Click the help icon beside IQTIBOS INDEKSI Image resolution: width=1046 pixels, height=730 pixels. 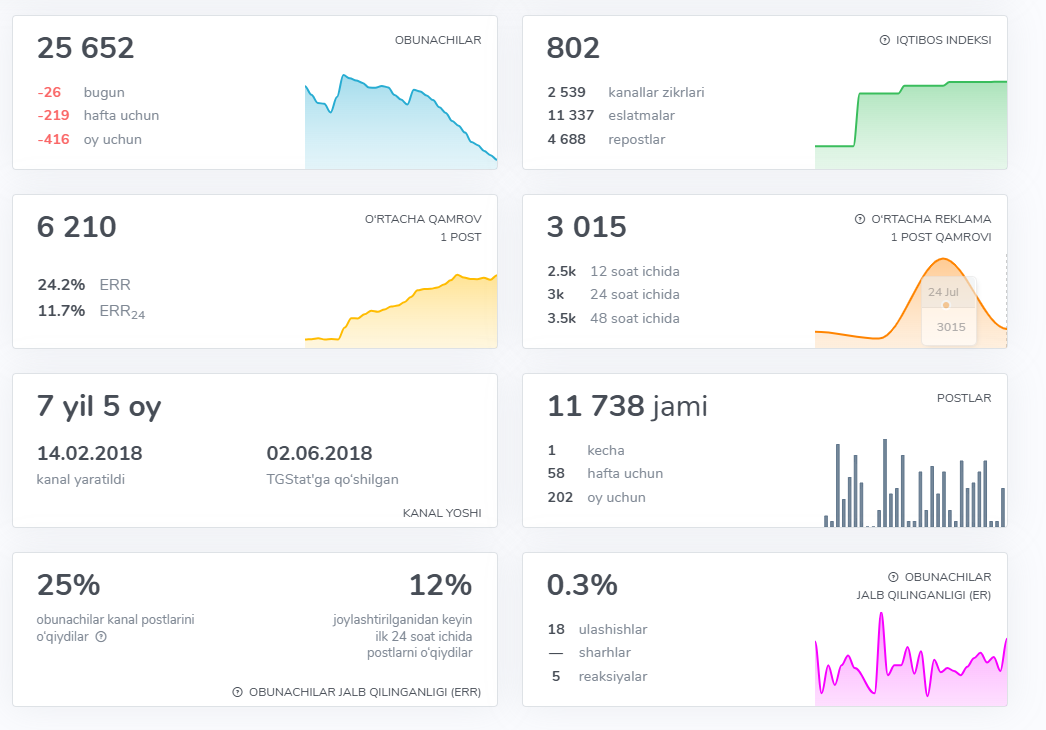coord(884,40)
